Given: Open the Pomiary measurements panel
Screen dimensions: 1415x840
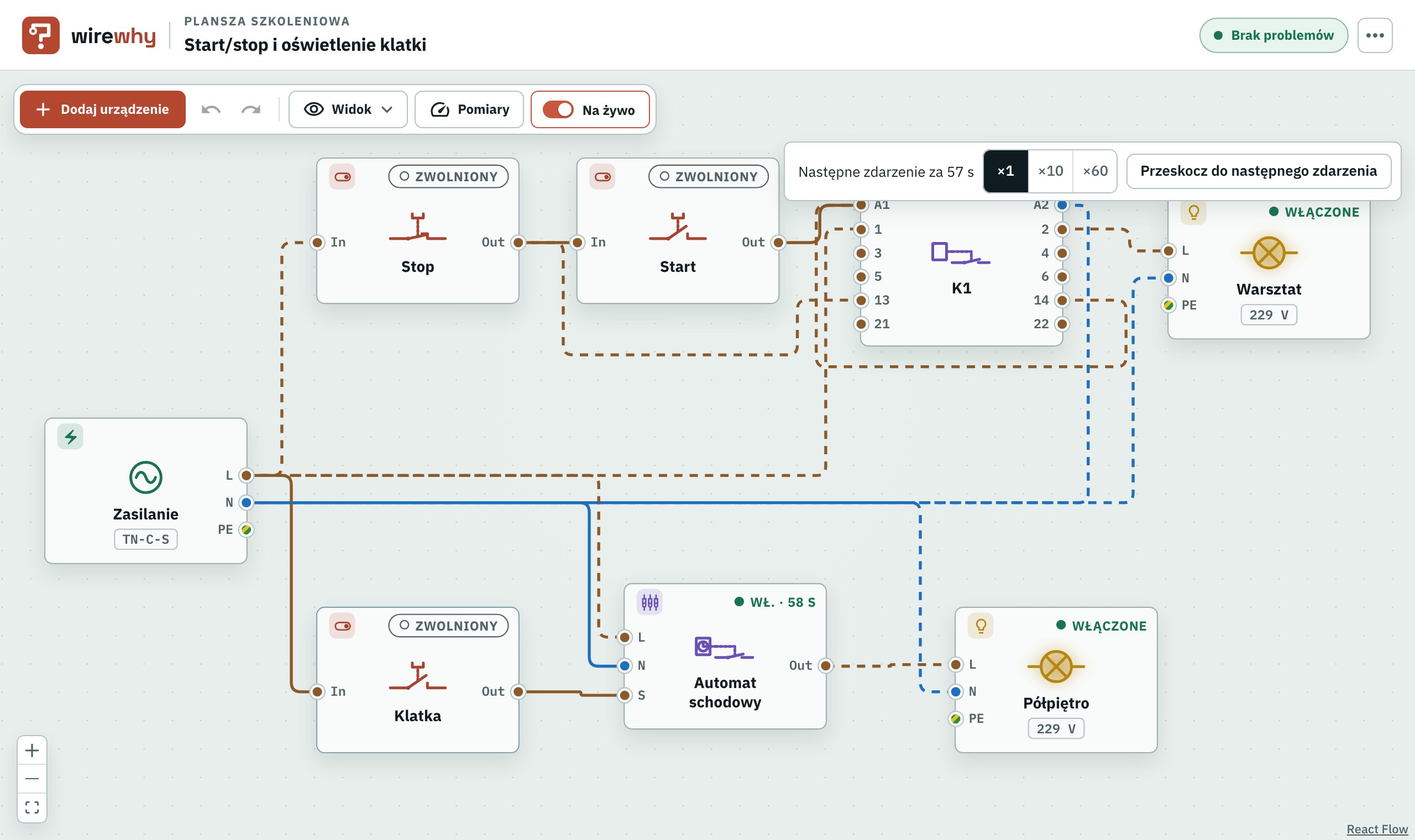Looking at the screenshot, I should coord(469,109).
